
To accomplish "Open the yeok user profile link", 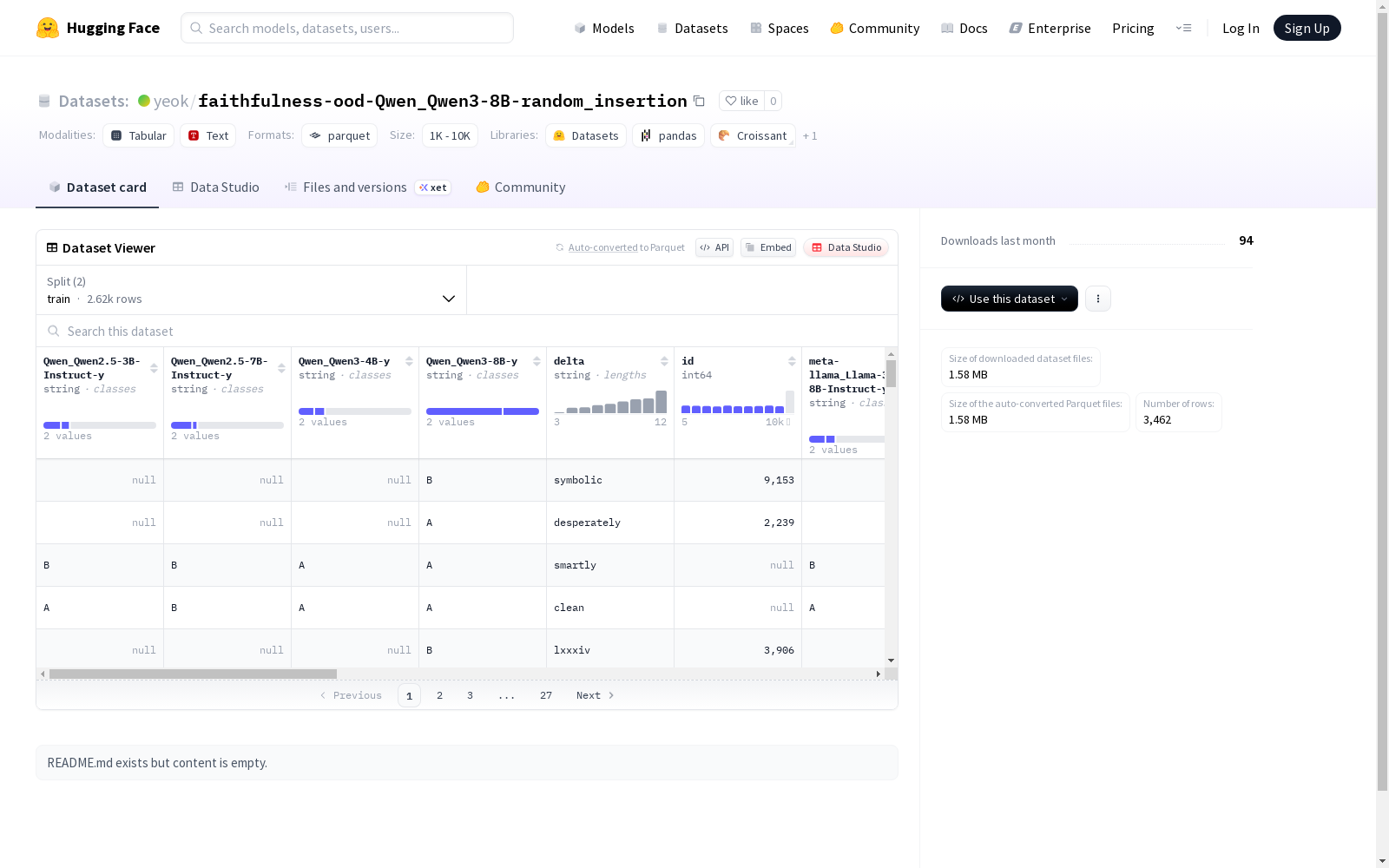I will [x=171, y=101].
